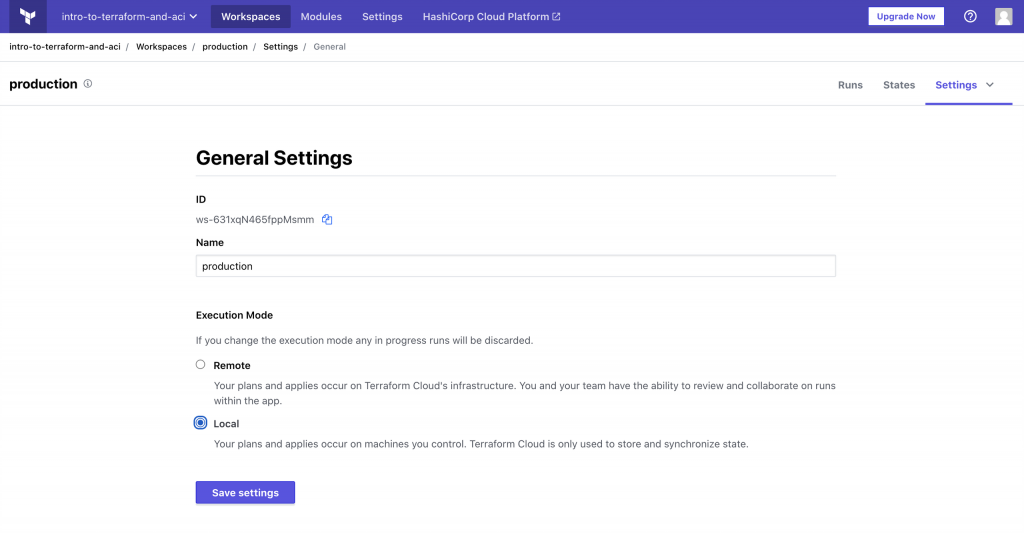
Task: Click the production breadcrumb link
Action: (224, 47)
